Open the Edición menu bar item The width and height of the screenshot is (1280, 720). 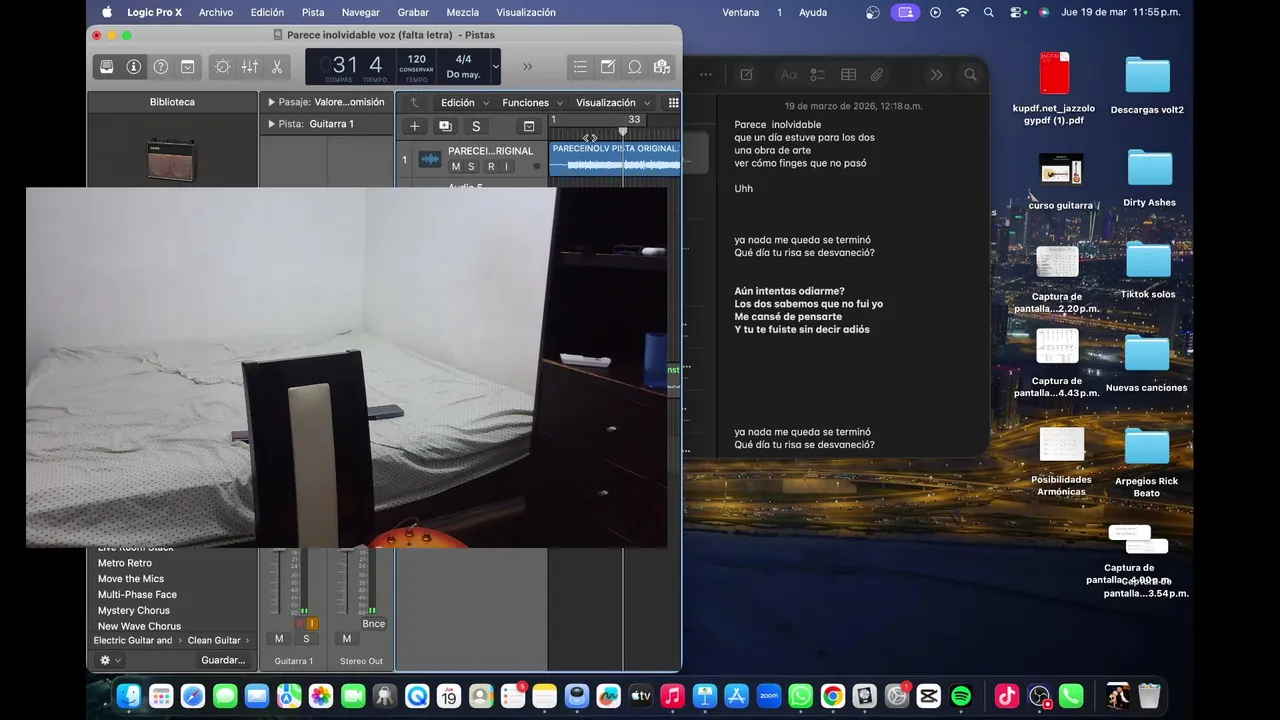[x=267, y=12]
